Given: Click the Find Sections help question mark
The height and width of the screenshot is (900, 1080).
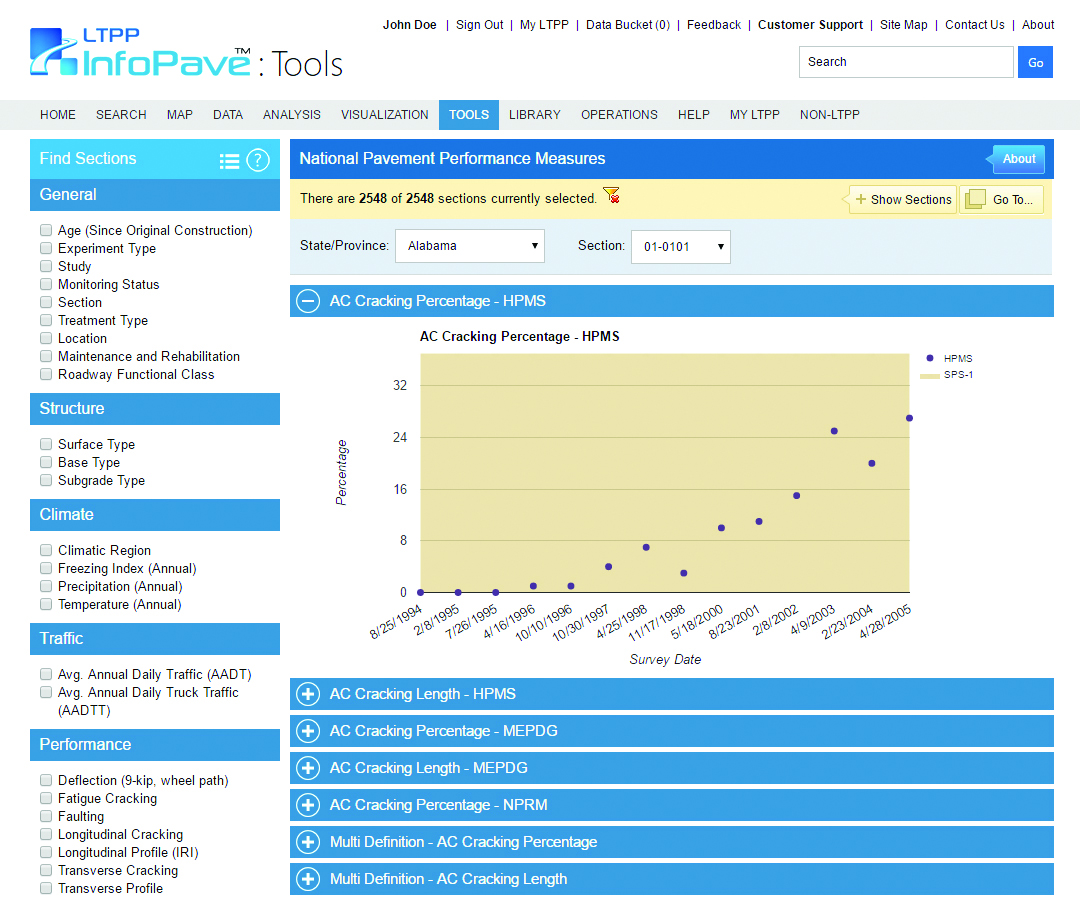Looking at the screenshot, I should 258,160.
